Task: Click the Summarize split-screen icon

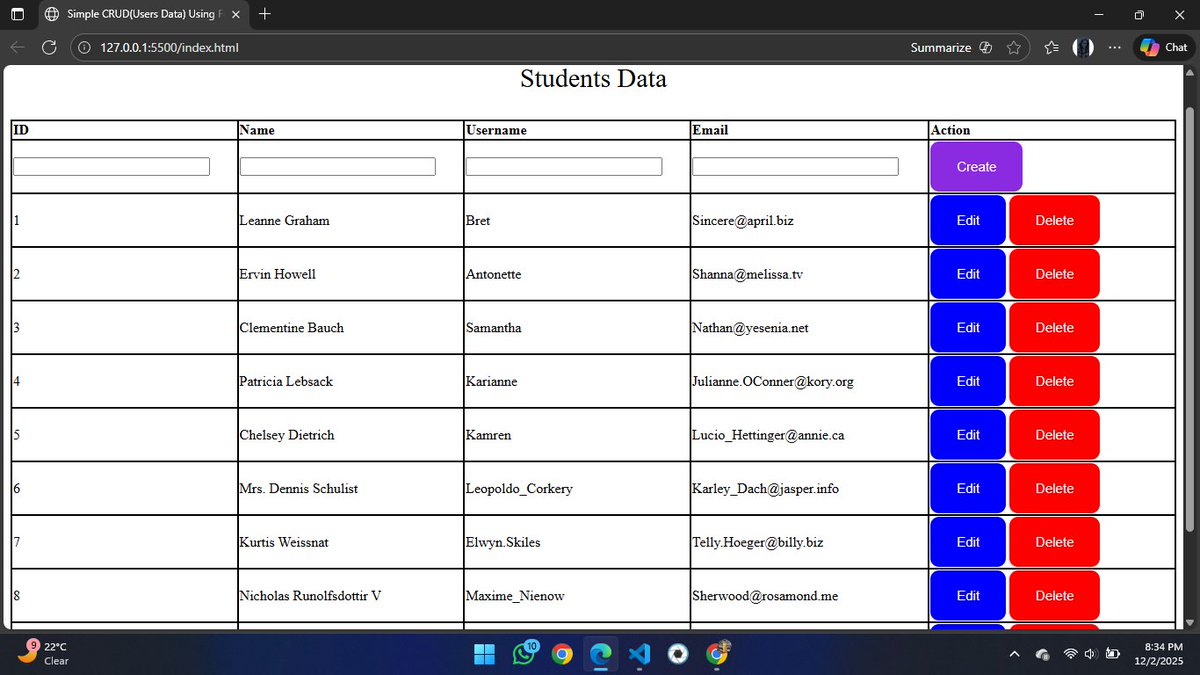Action: coord(985,46)
